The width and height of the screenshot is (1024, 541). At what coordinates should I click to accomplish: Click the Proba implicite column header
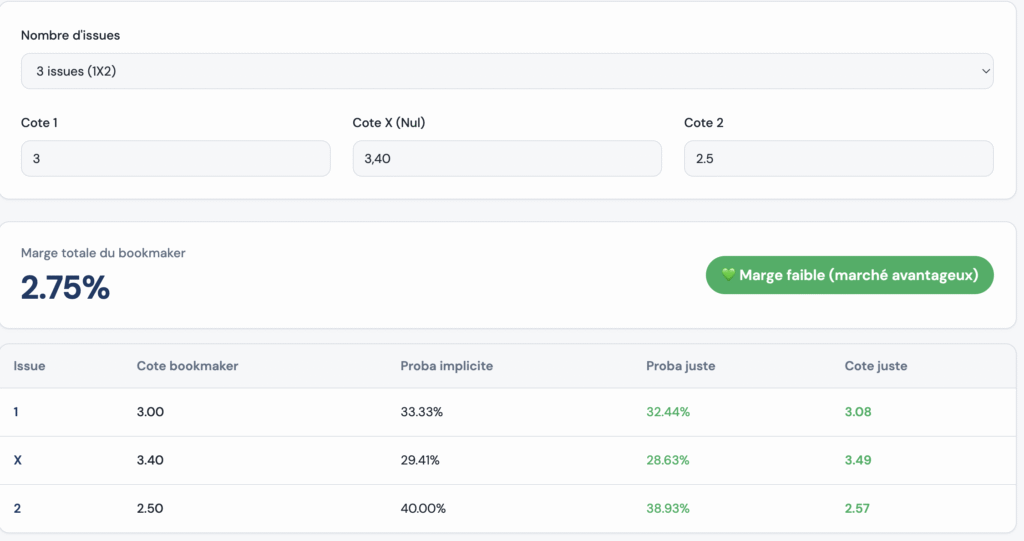446,366
